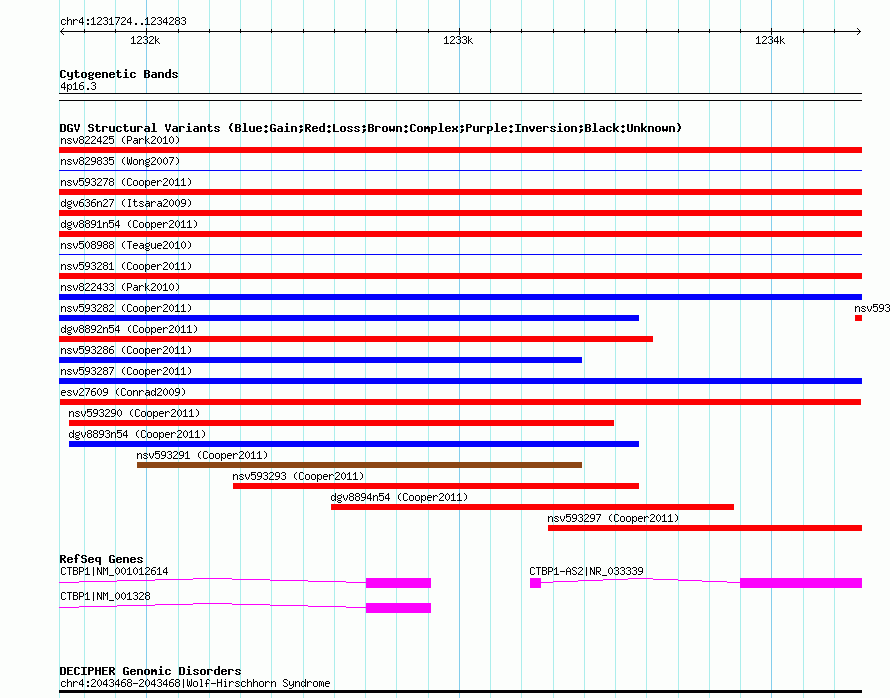Click the right arrow end of the ruler
Screen dimensions: 890x698
point(859,32)
